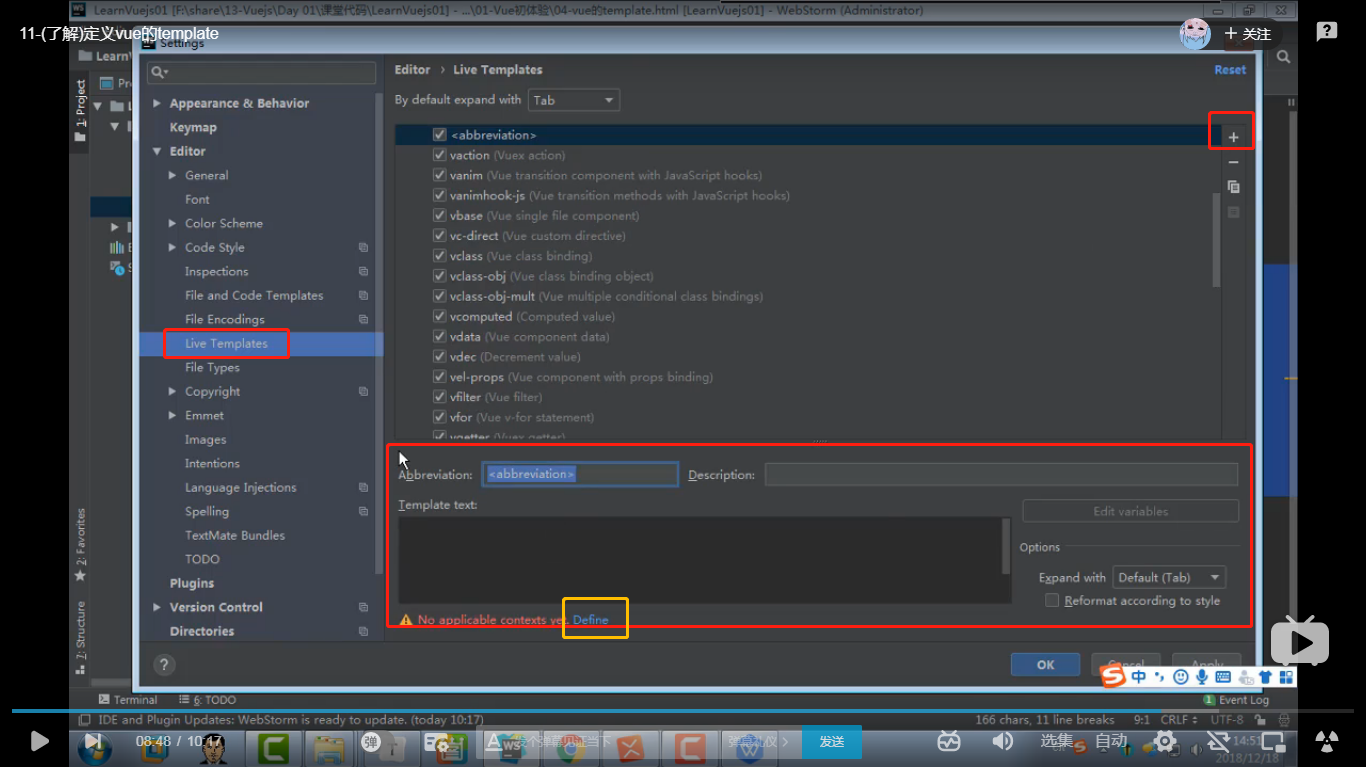The image size is (1366, 767).
Task: Click the Reset link
Action: coord(1230,70)
